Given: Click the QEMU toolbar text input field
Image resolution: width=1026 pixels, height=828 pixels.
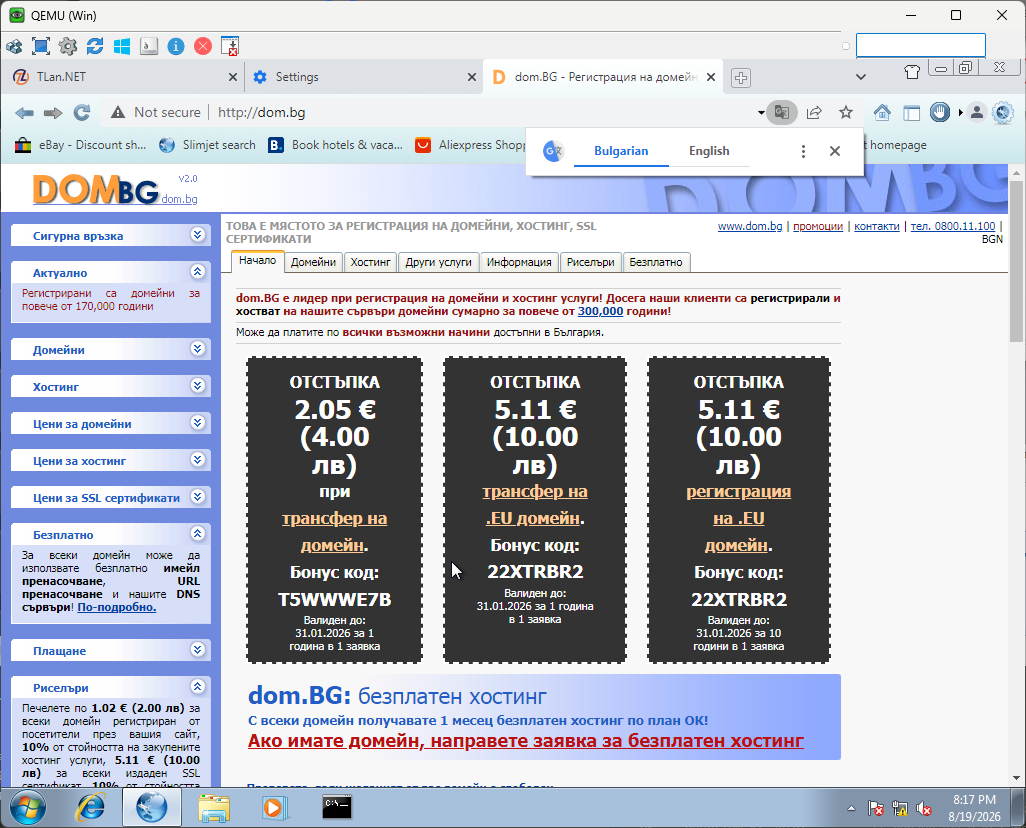Looking at the screenshot, I should [x=921, y=46].
